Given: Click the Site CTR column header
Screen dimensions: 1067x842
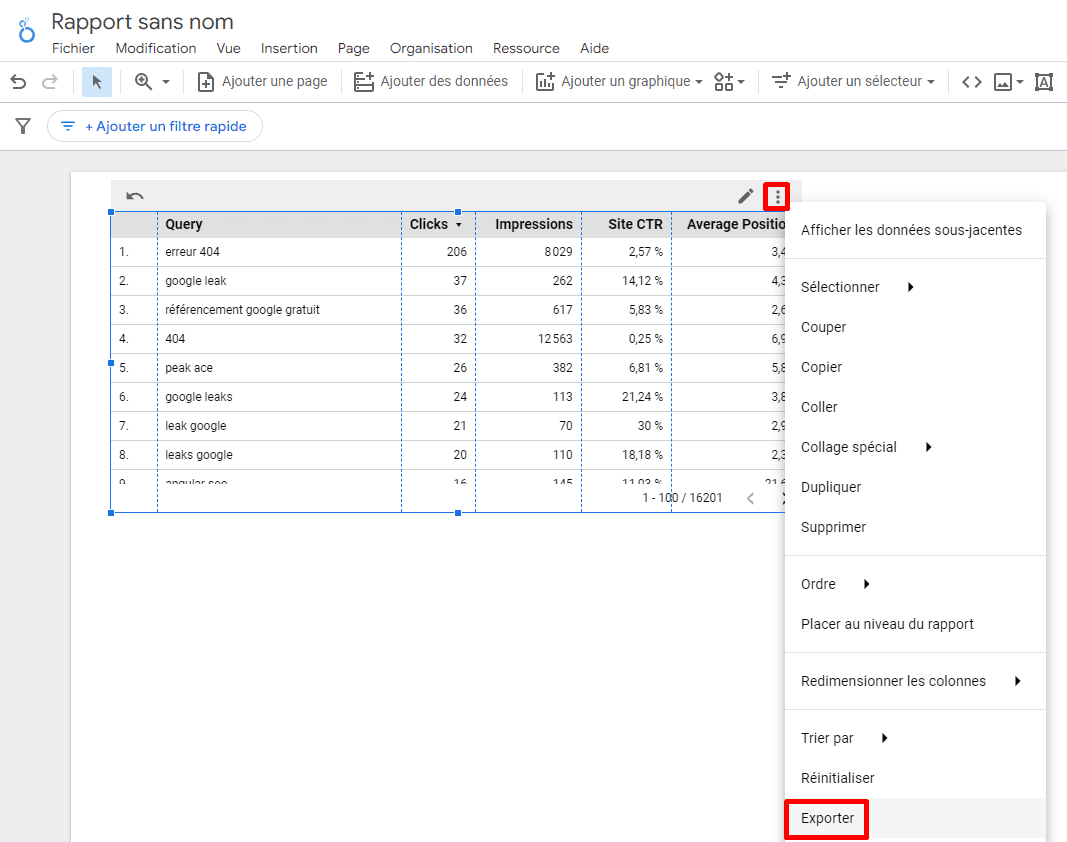Looking at the screenshot, I should (x=635, y=225).
